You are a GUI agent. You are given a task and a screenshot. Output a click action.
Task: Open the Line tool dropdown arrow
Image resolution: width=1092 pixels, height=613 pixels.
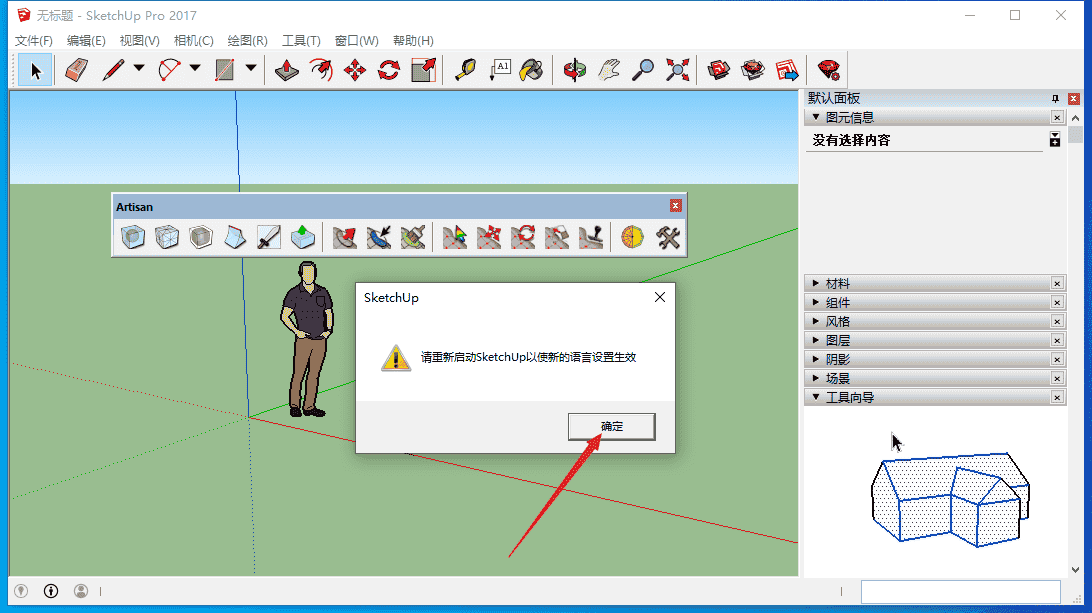(139, 68)
